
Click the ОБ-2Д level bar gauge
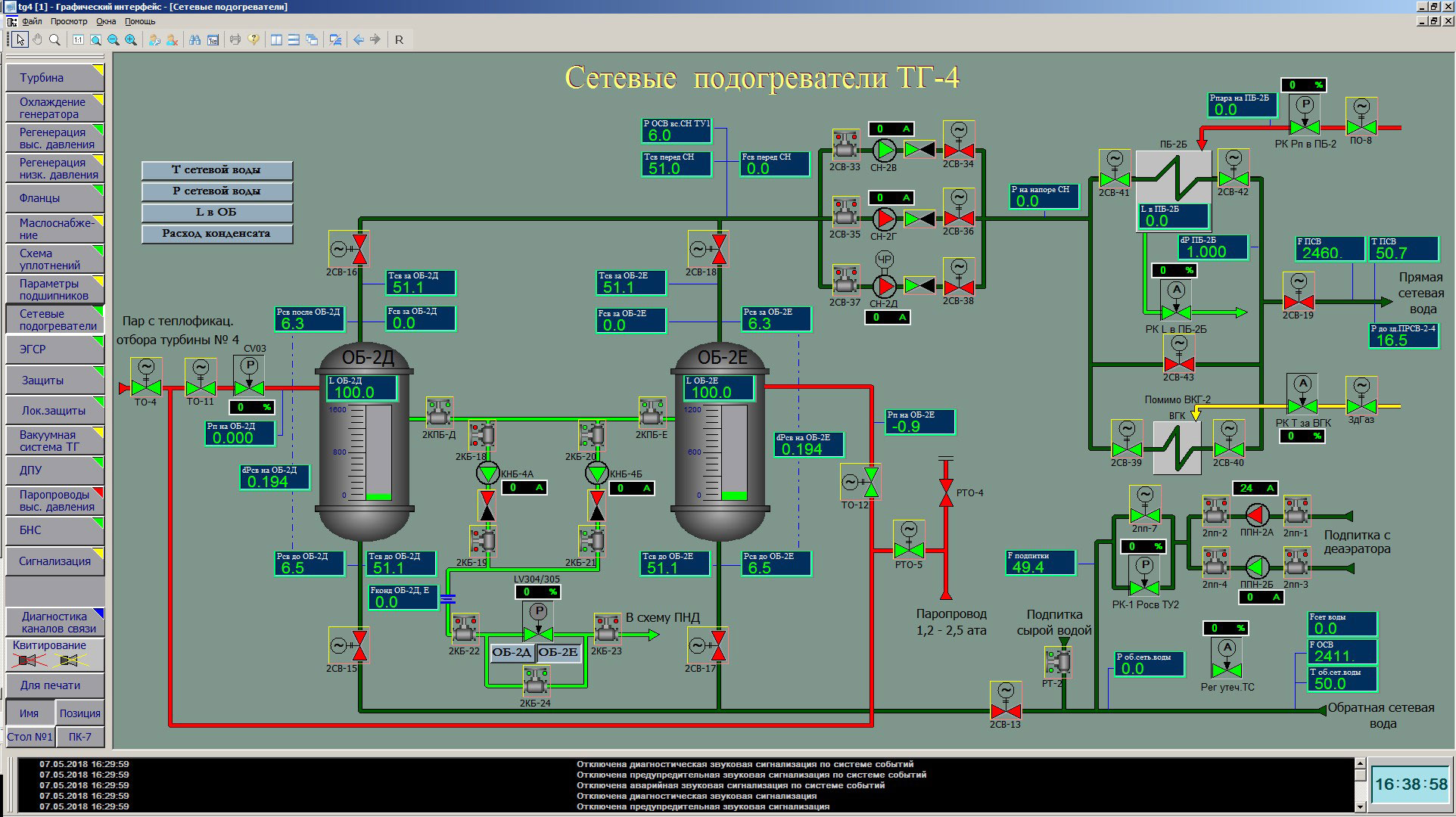click(378, 452)
